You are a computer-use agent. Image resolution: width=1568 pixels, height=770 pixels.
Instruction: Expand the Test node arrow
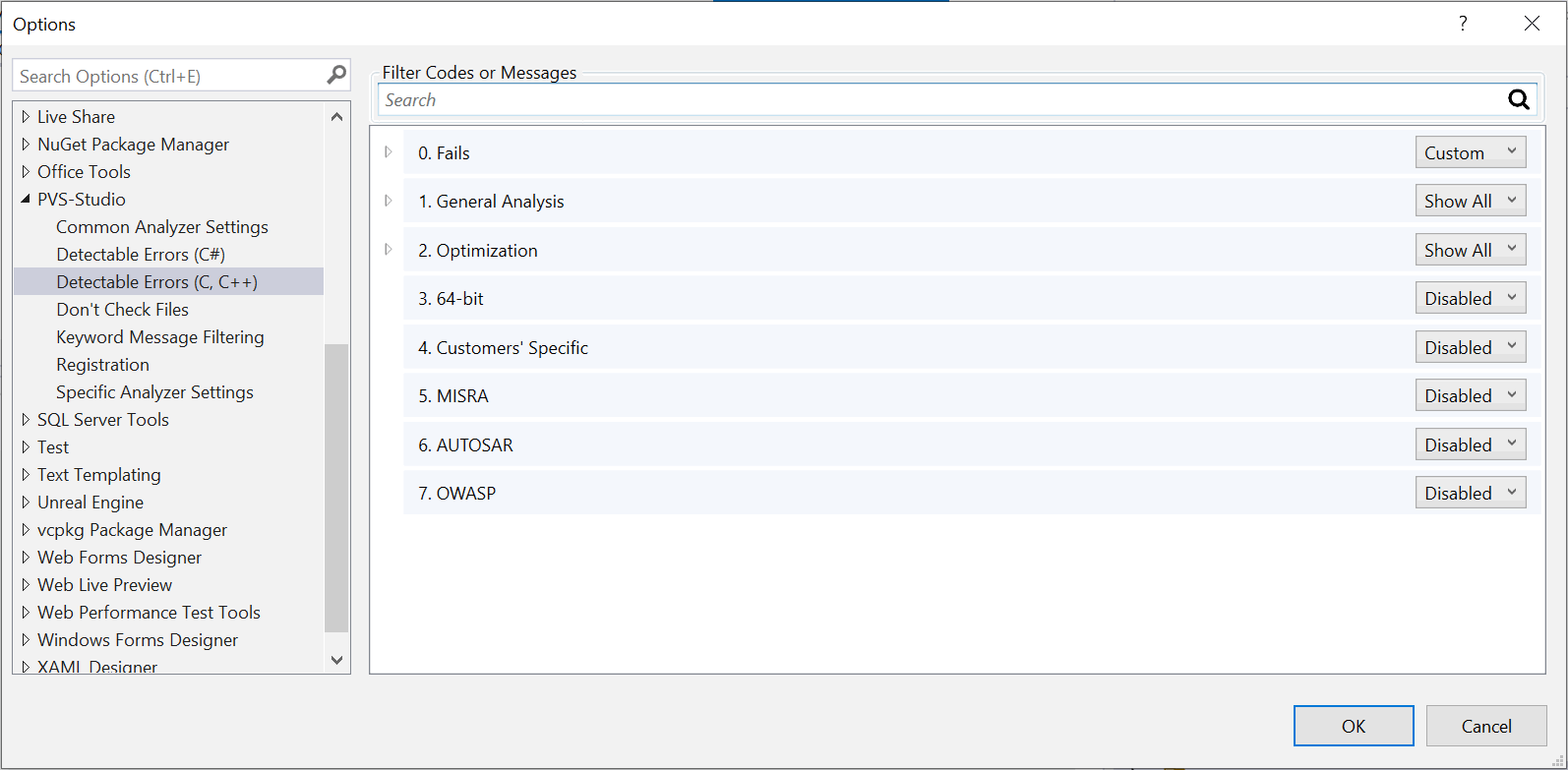coord(26,446)
